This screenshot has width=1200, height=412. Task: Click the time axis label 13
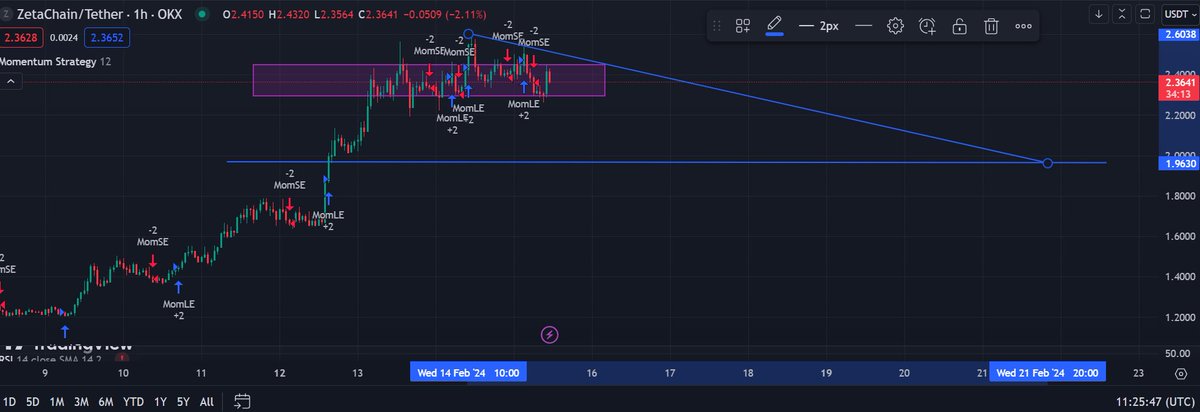pyautogui.click(x=357, y=372)
